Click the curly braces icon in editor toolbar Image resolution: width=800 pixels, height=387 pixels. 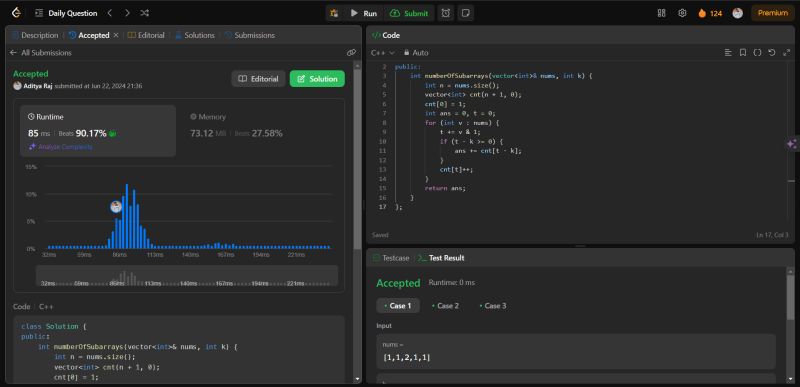758,53
